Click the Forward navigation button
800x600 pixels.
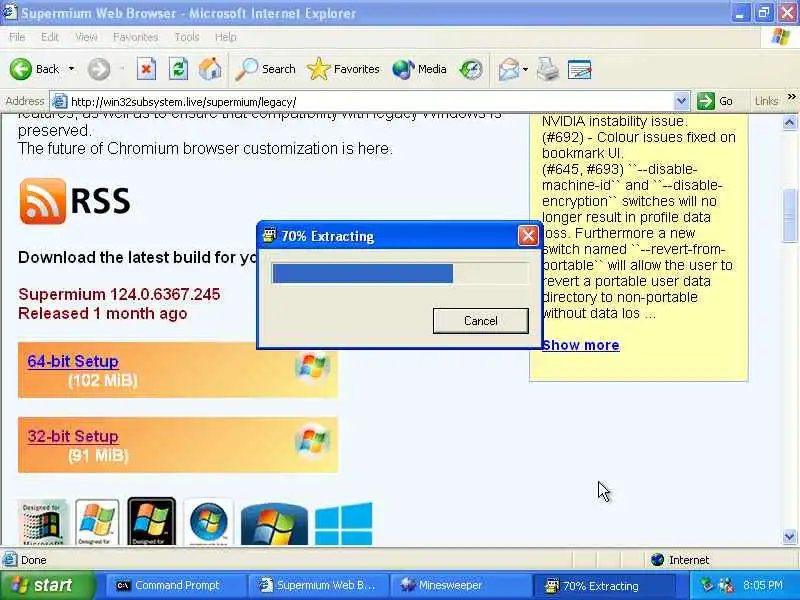pos(98,69)
